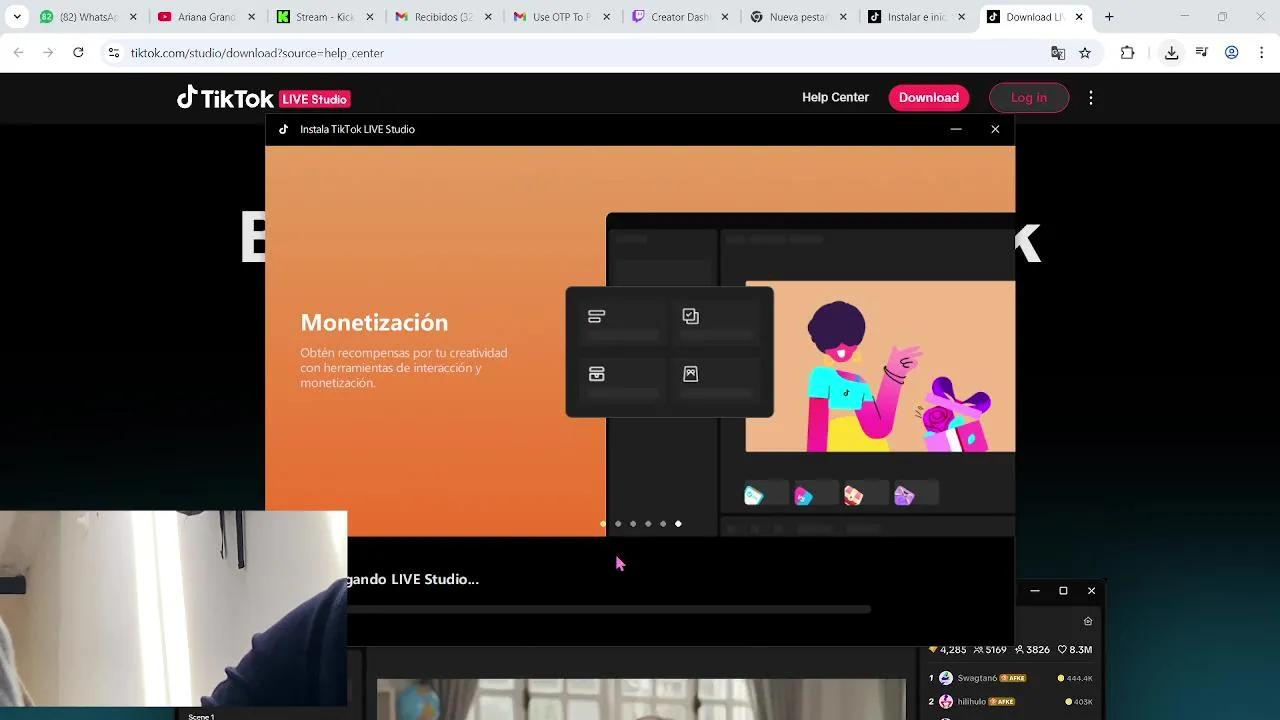Viewport: 1280px width, 720px height.
Task: Click the LIVE Studio installation progress bar
Action: (x=609, y=609)
